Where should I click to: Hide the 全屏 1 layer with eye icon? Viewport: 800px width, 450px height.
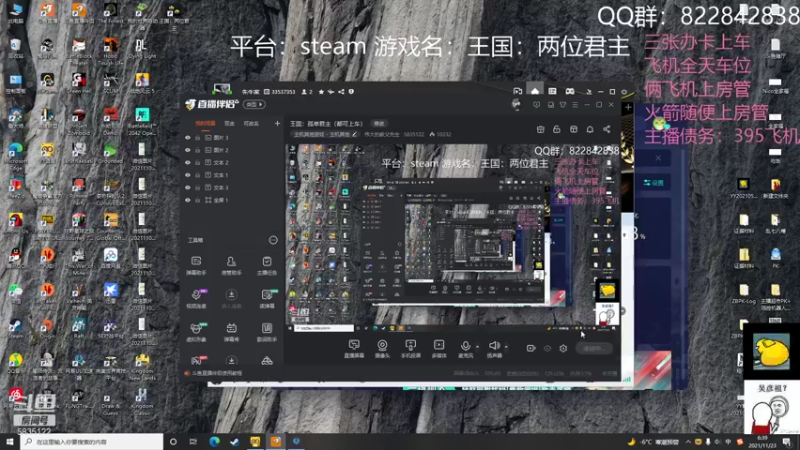(x=188, y=200)
